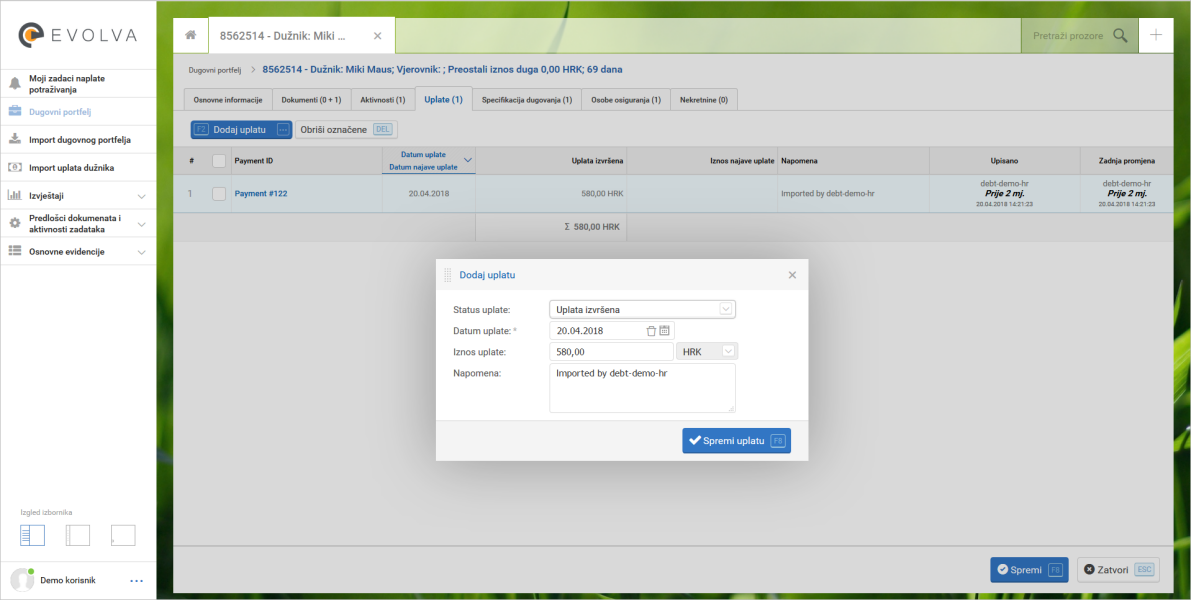Image resolution: width=1191 pixels, height=600 pixels.
Task: Click the bell icon for Moji zadaci
Action: click(15, 84)
